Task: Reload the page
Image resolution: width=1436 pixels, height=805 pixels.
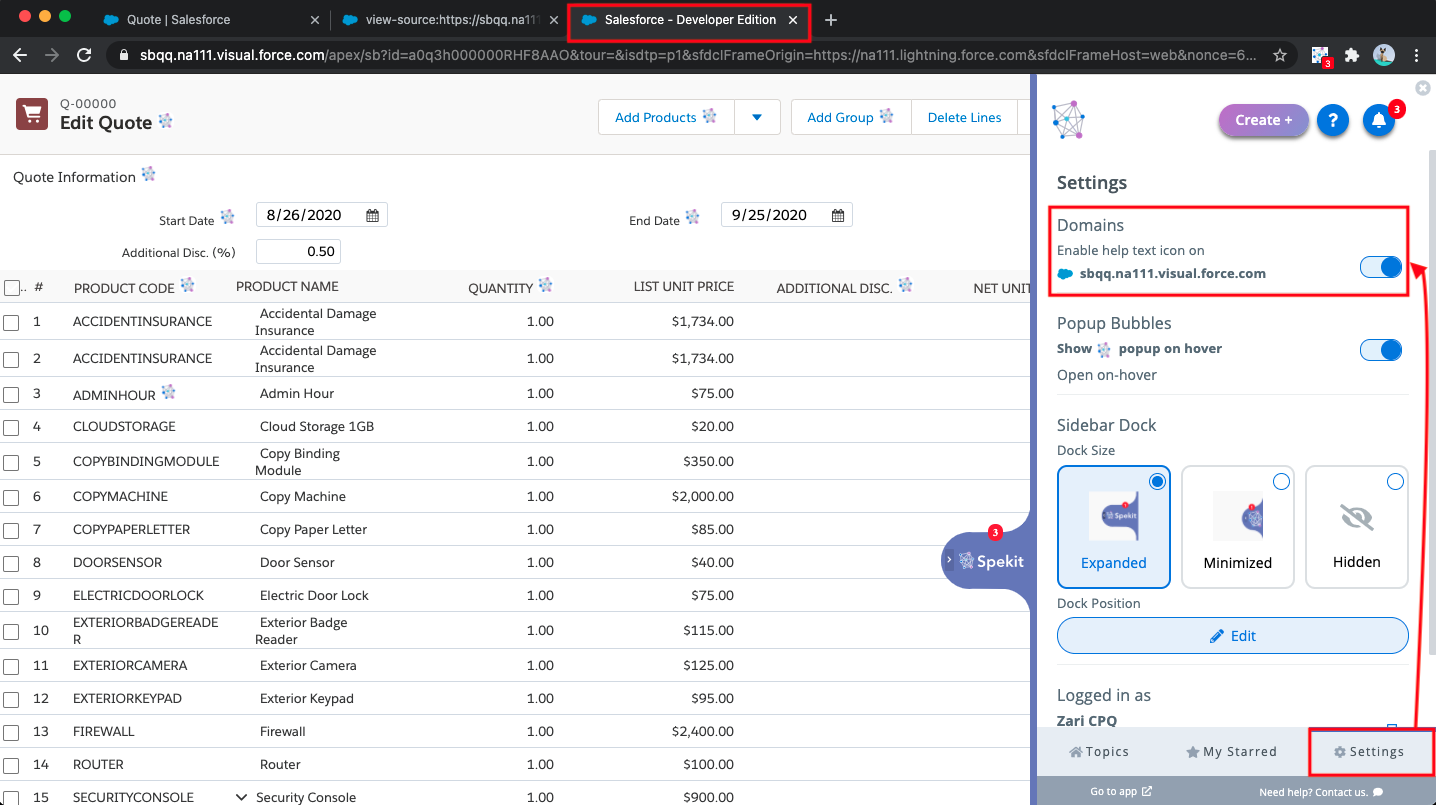Action: [x=84, y=56]
